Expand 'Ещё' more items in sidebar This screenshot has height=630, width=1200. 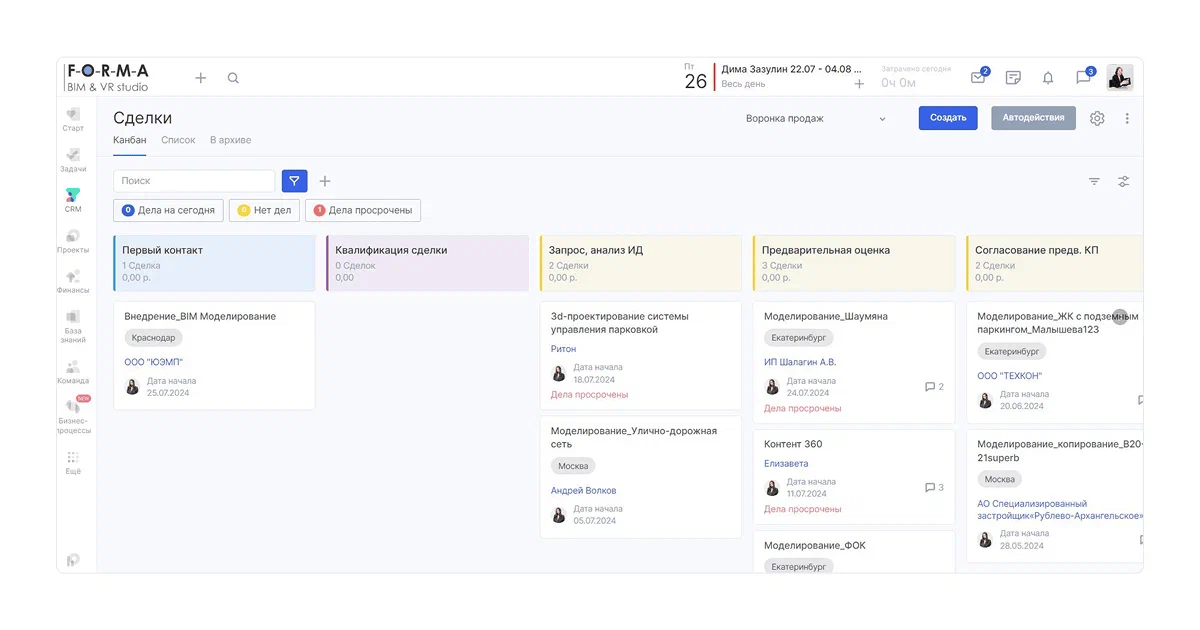pos(73,462)
